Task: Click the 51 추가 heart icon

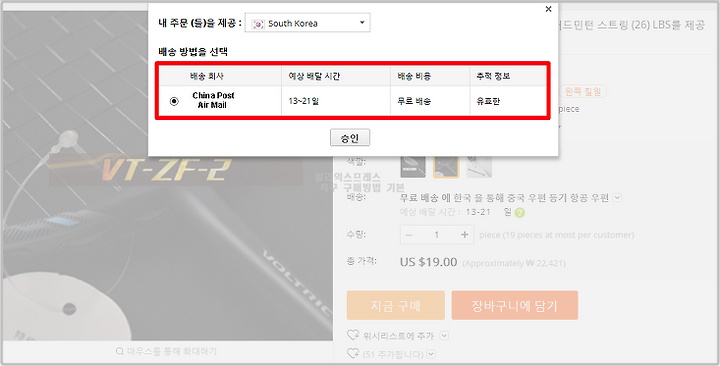Action: click(x=353, y=354)
